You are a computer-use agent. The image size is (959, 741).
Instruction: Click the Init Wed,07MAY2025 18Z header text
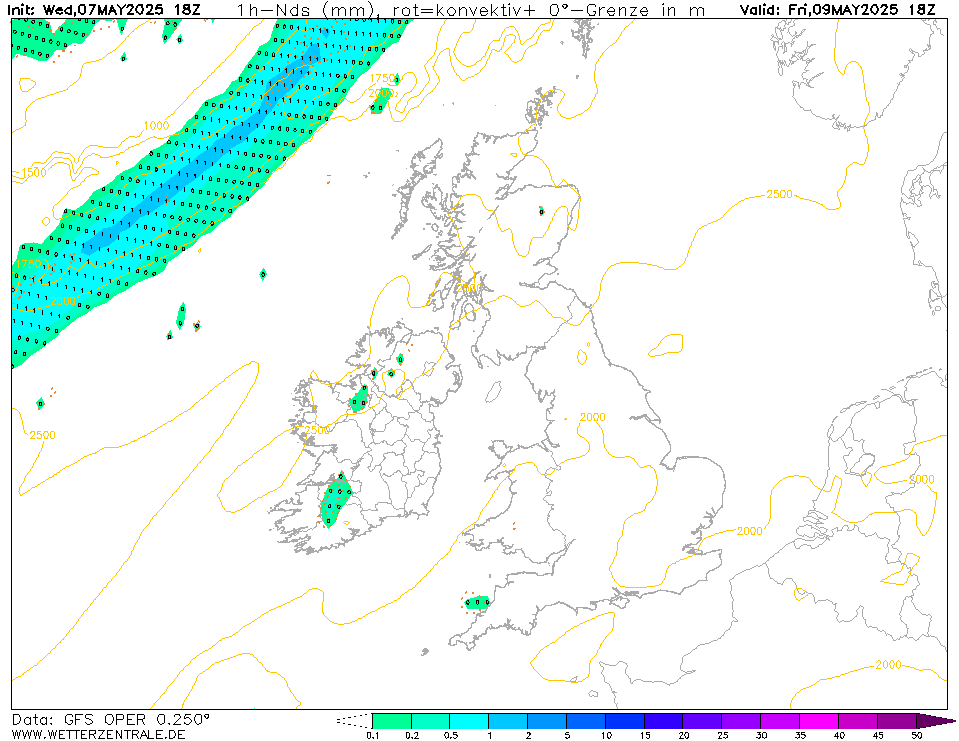pyautogui.click(x=103, y=9)
